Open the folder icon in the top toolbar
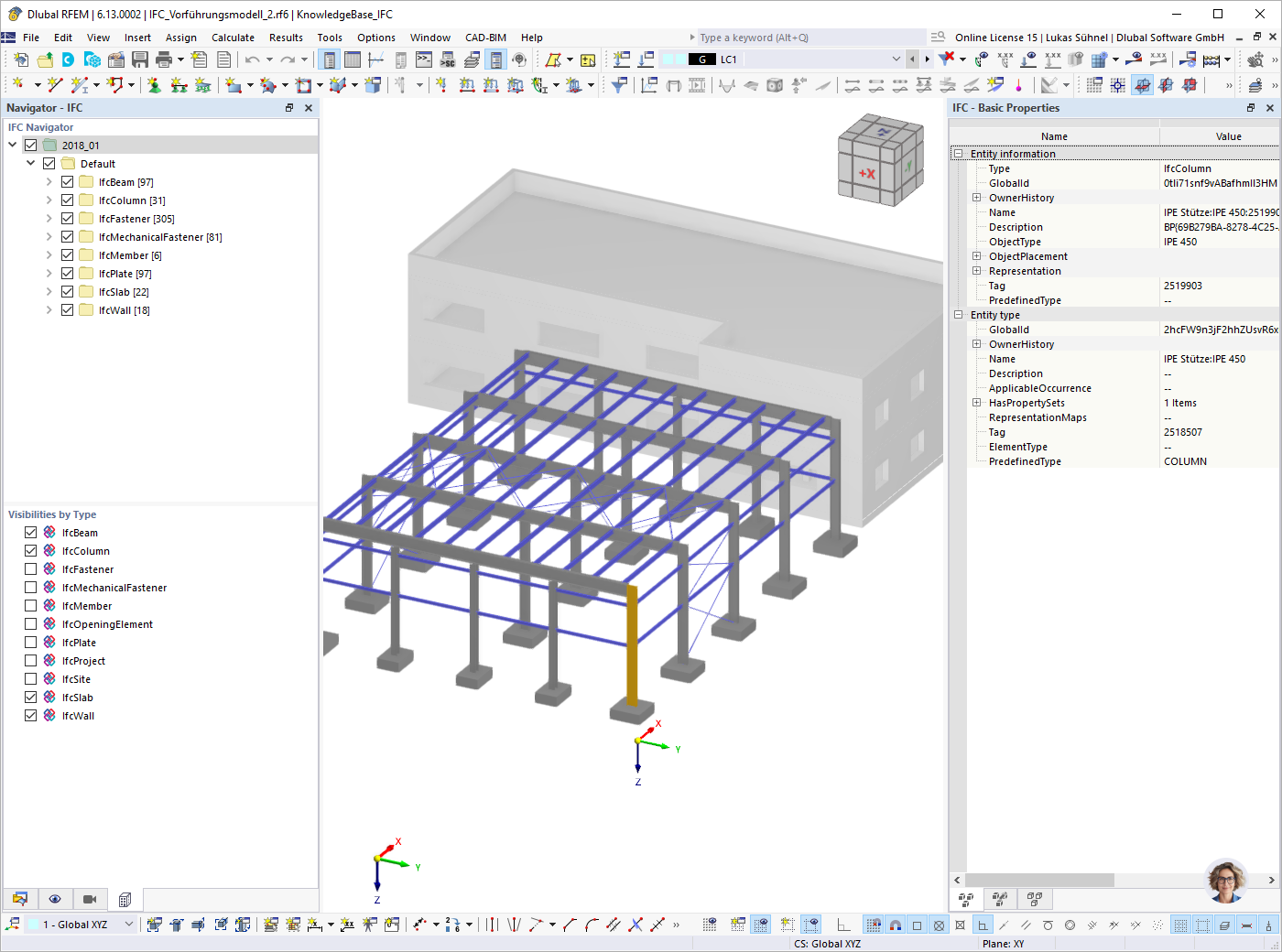The width and height of the screenshot is (1282, 952). pyautogui.click(x=44, y=59)
